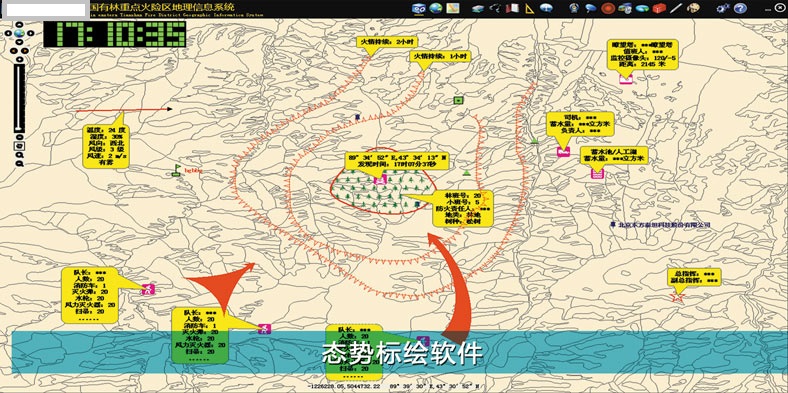Click the blue question mark help icon
Image resolution: width=788 pixels, height=393 pixels.
pos(740,9)
